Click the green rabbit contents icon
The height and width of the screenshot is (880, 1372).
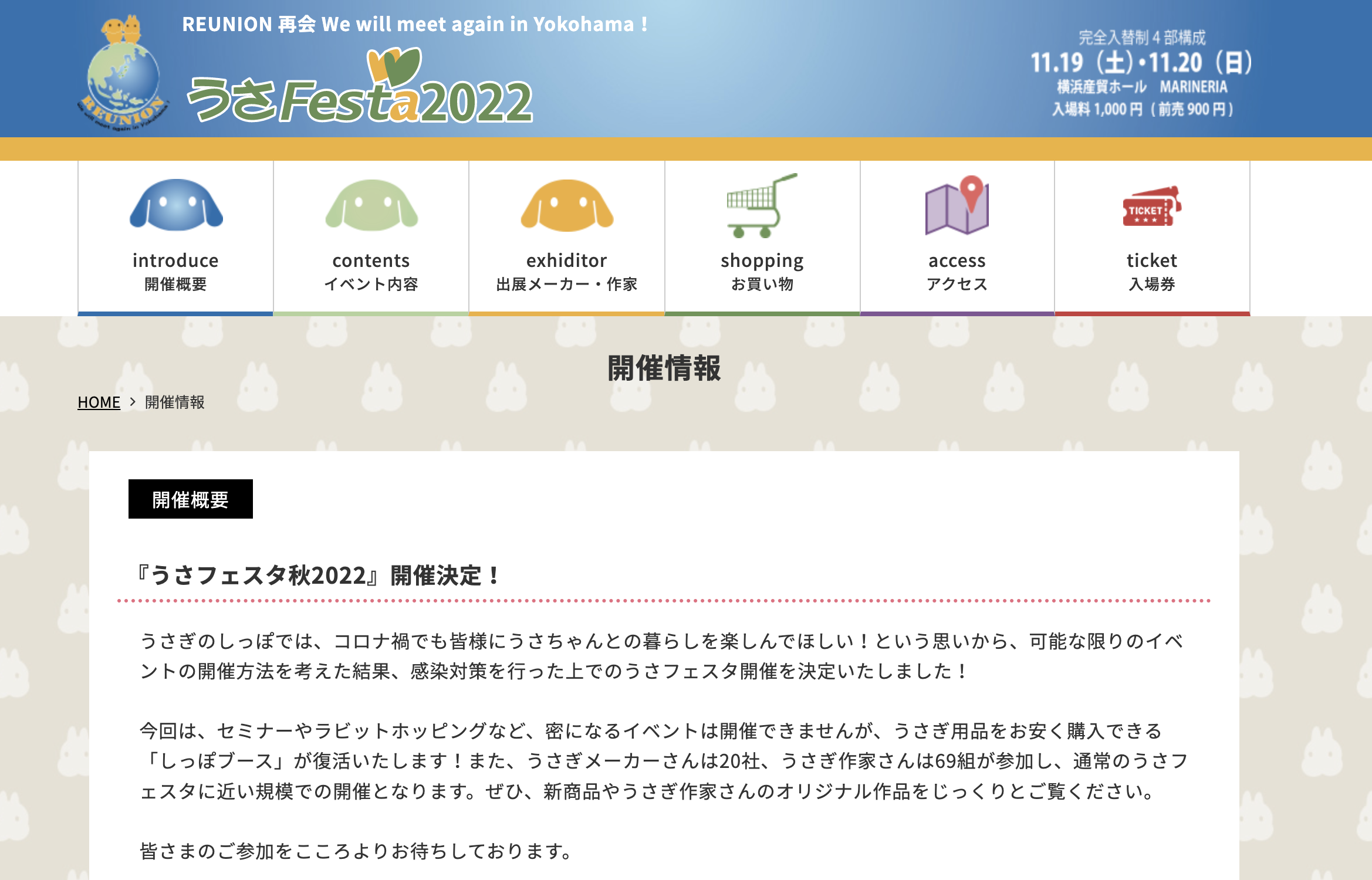click(x=371, y=205)
